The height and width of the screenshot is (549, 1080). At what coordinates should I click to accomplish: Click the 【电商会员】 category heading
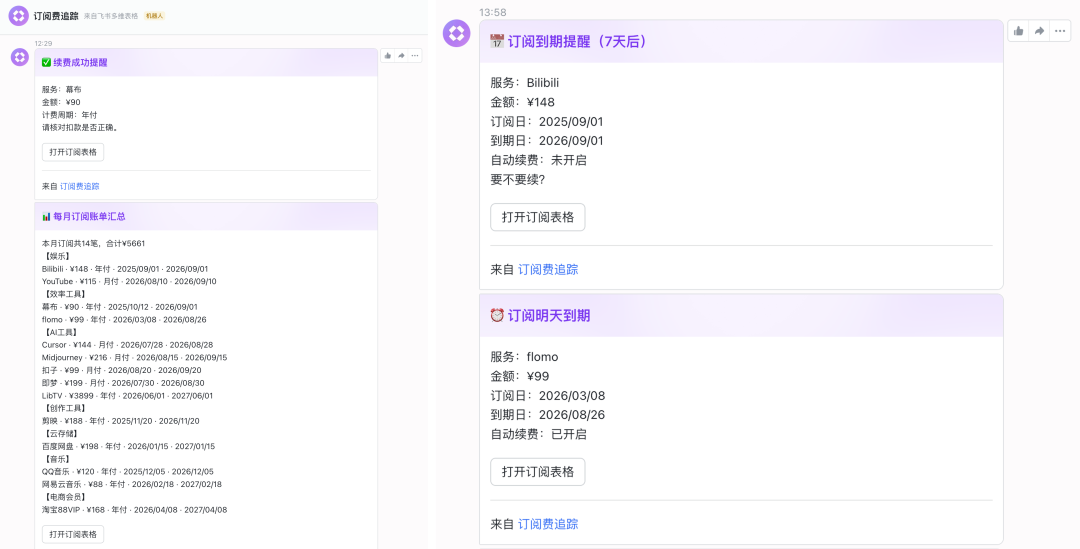[x=63, y=497]
